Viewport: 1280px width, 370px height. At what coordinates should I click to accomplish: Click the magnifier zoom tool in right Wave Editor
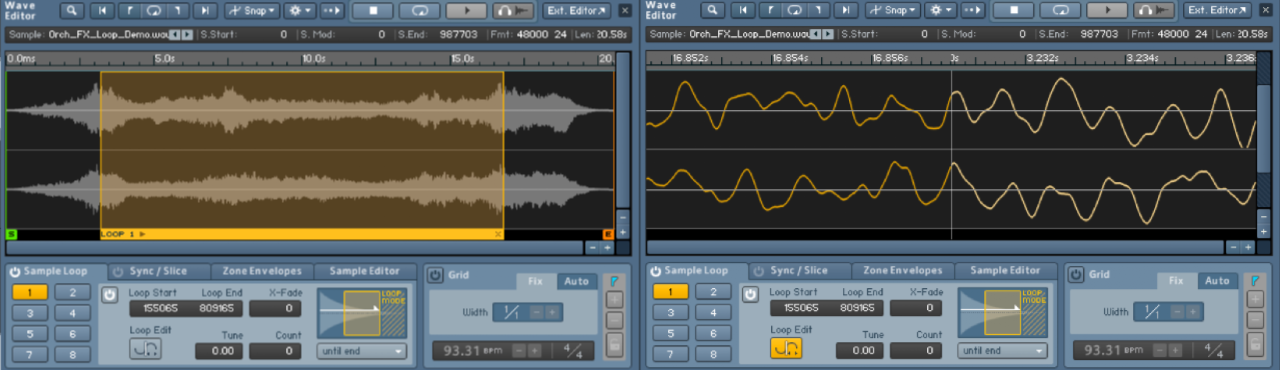click(712, 10)
